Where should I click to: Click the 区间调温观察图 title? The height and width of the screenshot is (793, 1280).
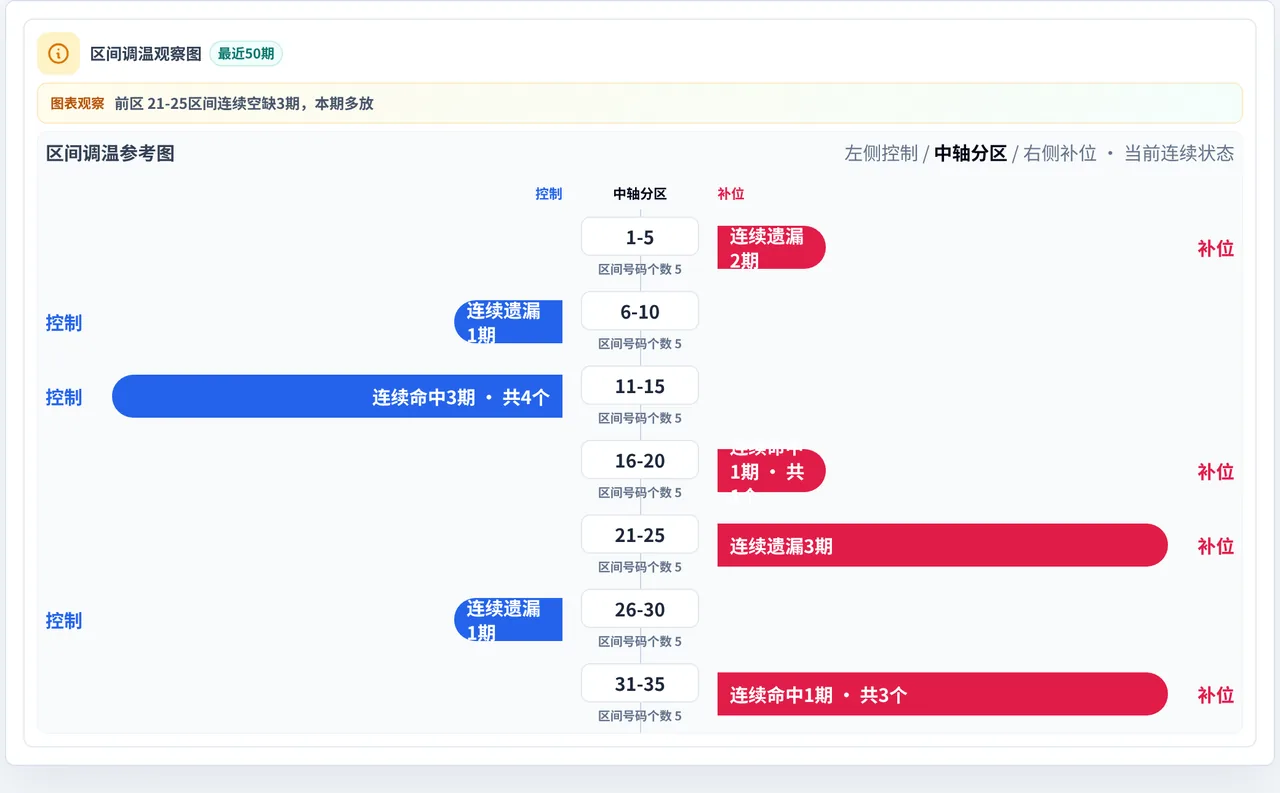click(146, 53)
